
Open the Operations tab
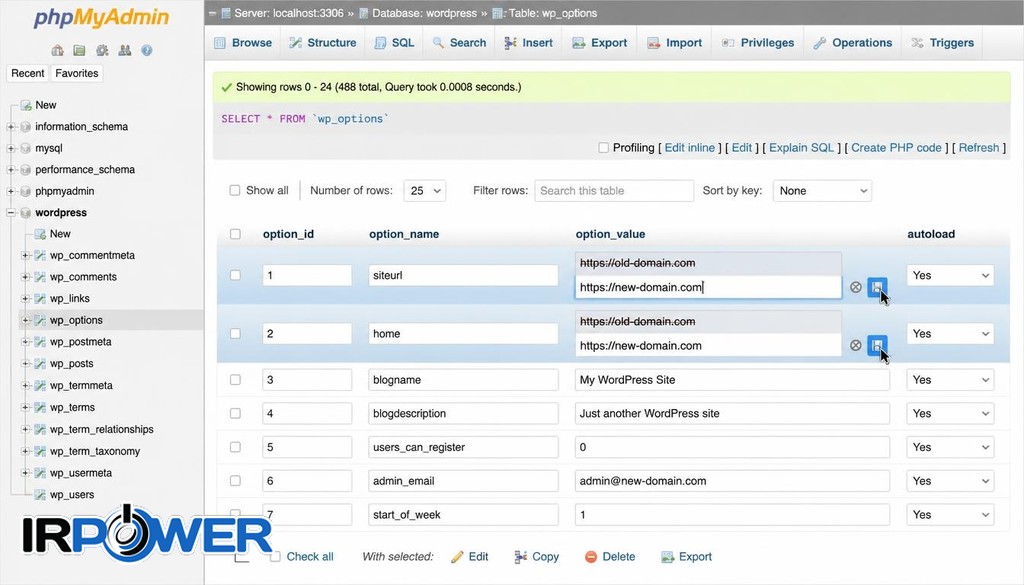point(853,43)
